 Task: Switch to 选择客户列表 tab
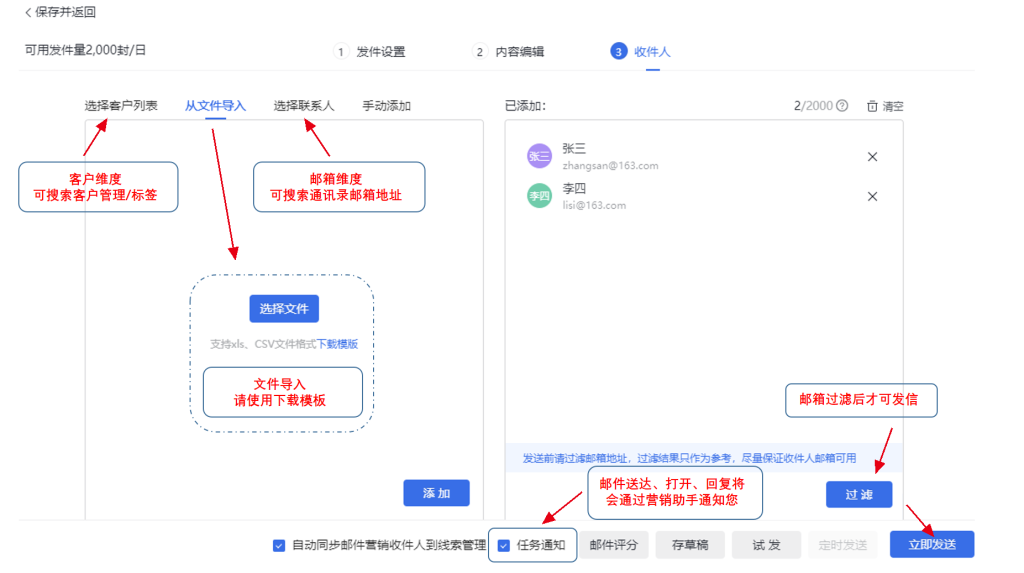[x=121, y=106]
